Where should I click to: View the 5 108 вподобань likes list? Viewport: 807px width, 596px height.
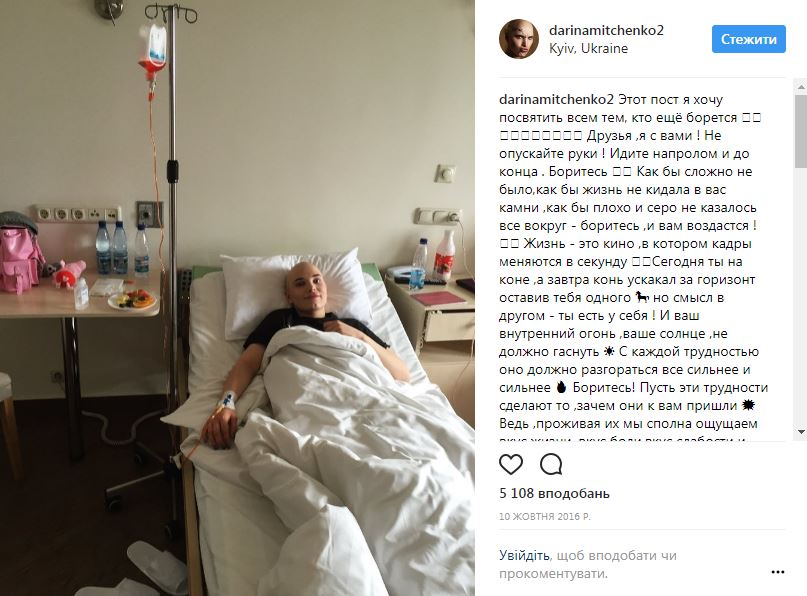tap(554, 493)
